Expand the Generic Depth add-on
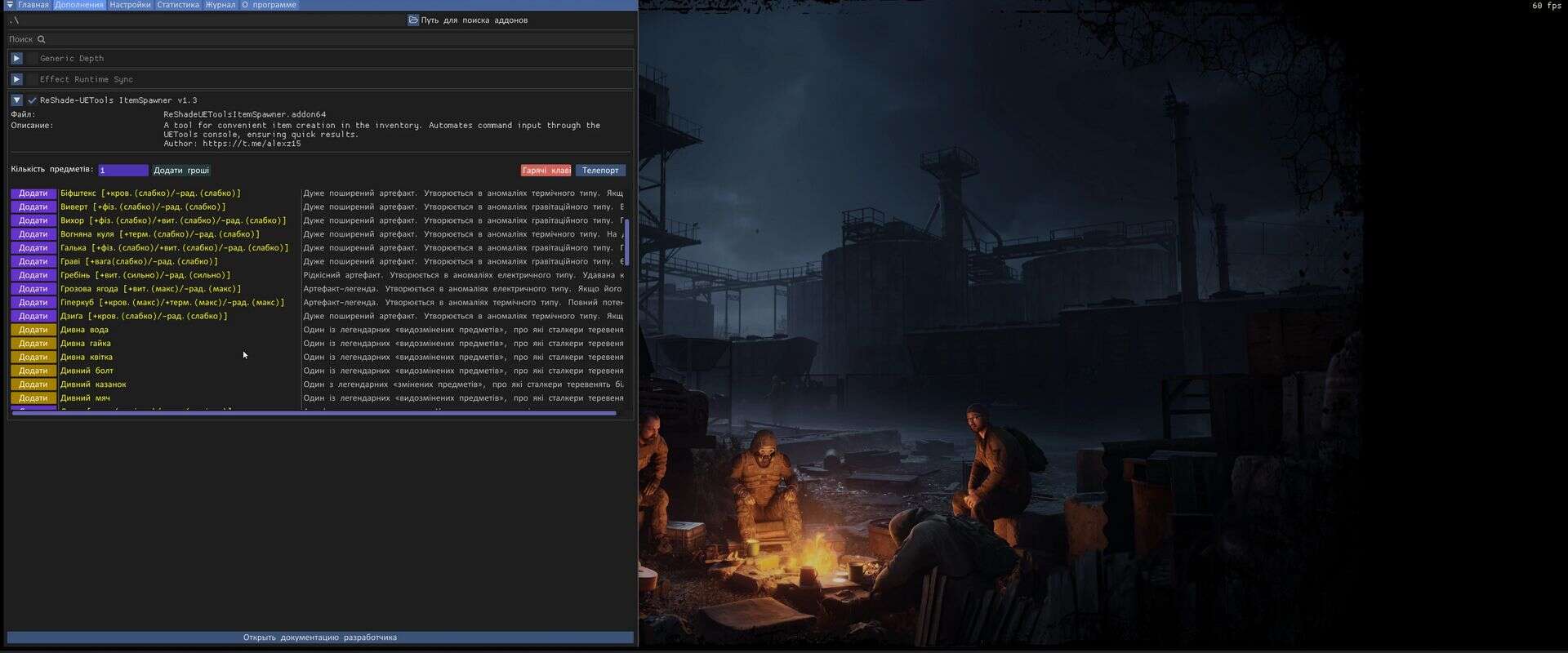1568x653 pixels. pos(16,59)
